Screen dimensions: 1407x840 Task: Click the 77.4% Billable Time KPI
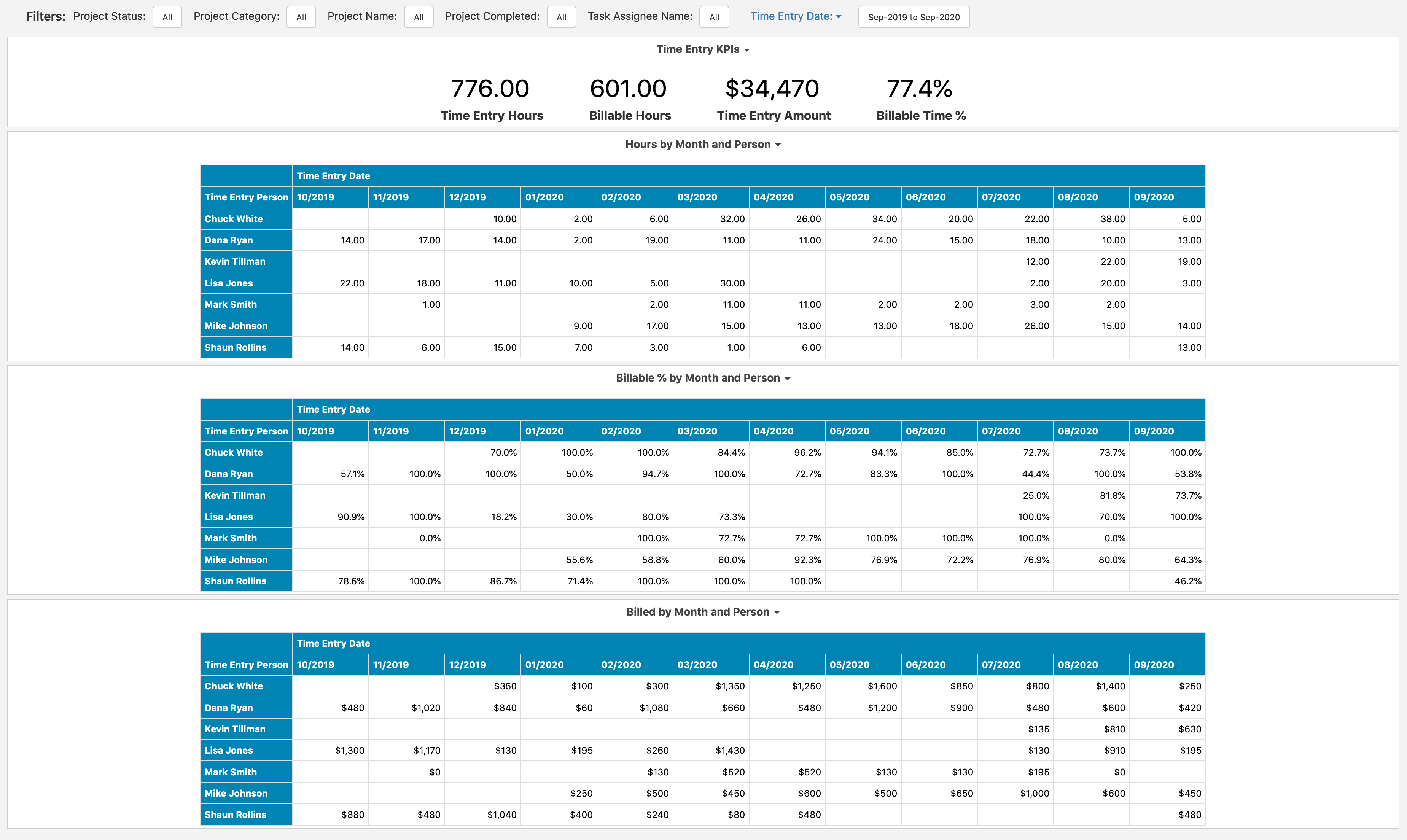pyautogui.click(x=919, y=89)
